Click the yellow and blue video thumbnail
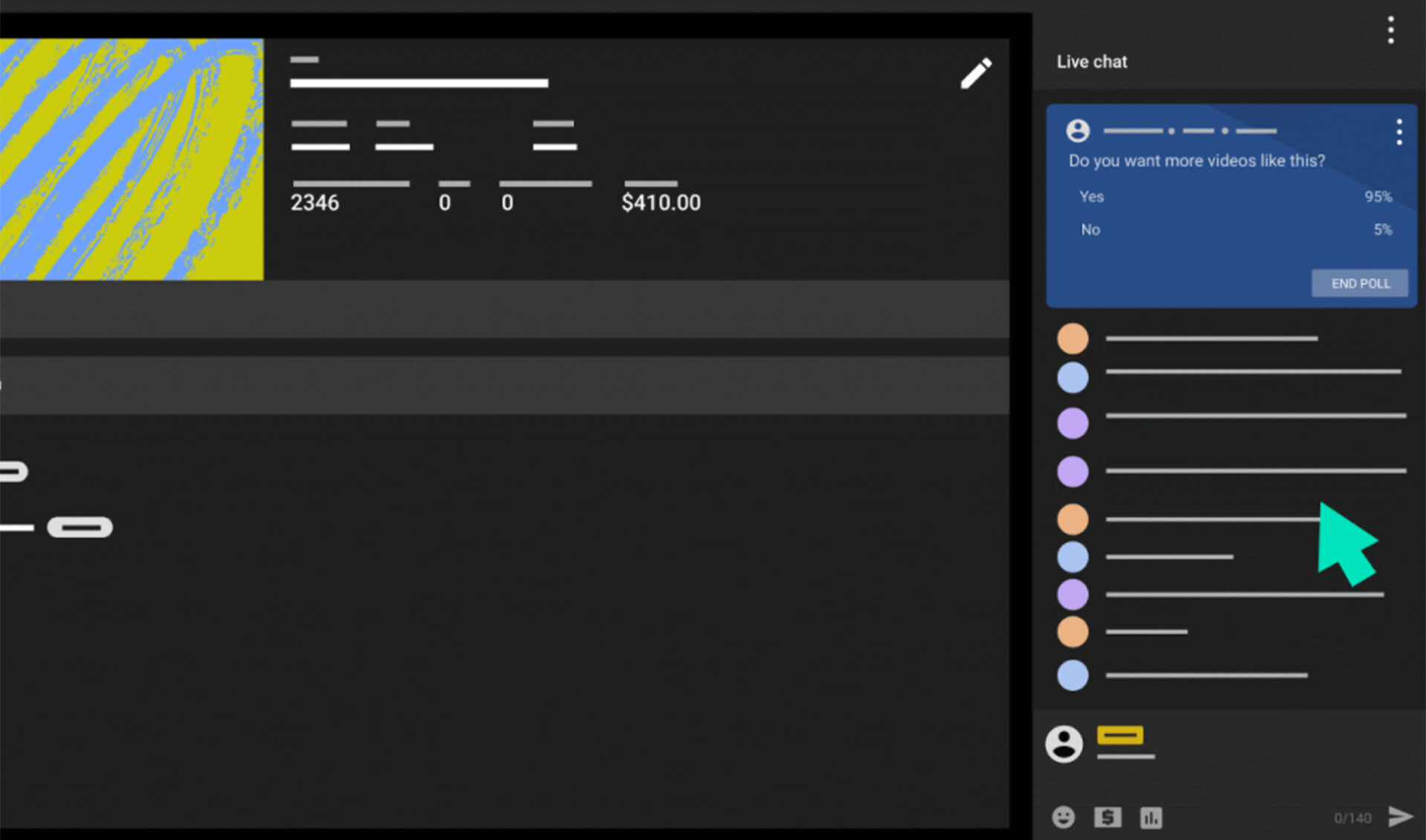Image resolution: width=1426 pixels, height=840 pixels. (x=132, y=158)
